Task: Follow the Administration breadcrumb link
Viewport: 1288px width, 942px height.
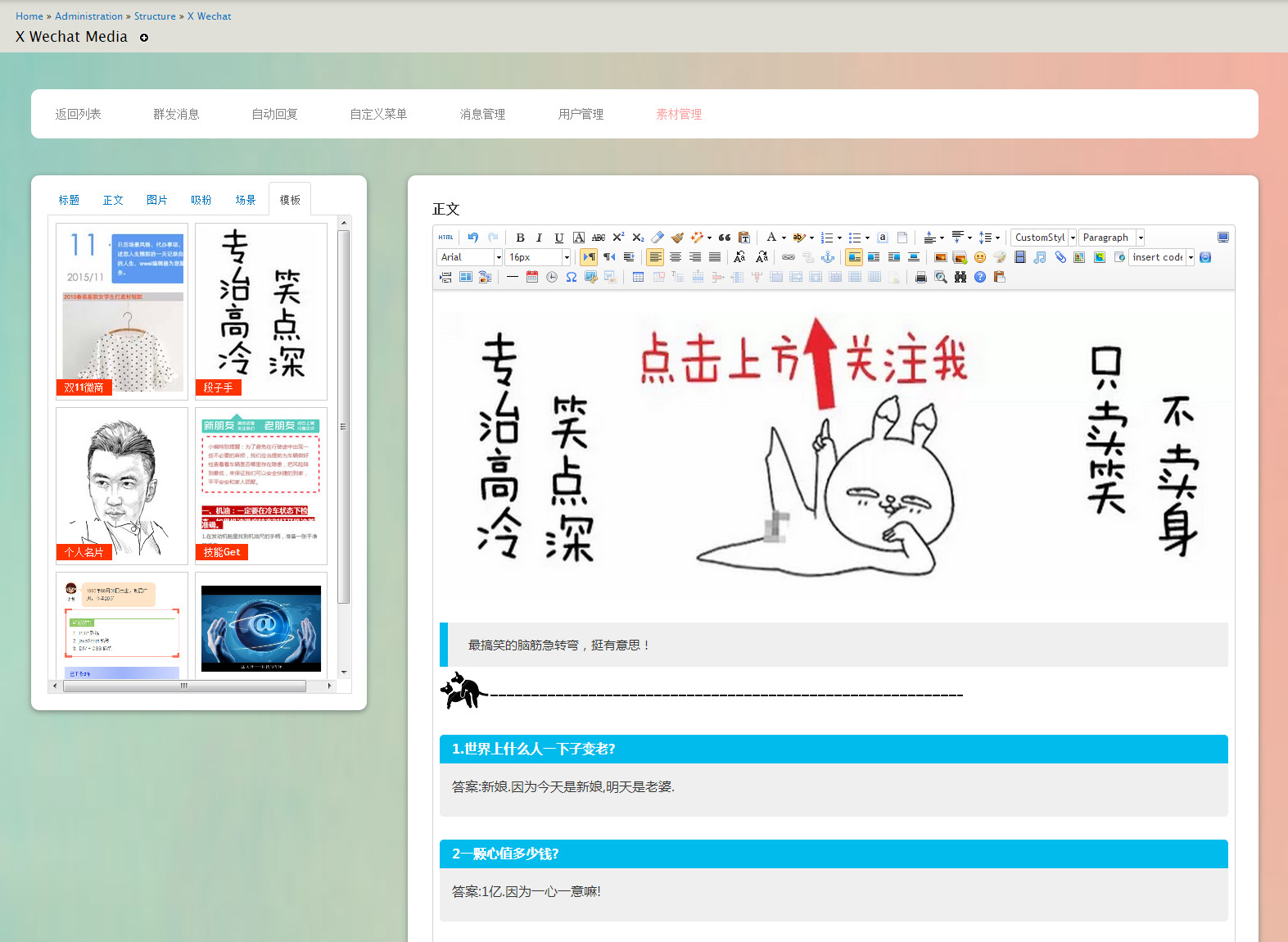Action: (x=88, y=16)
